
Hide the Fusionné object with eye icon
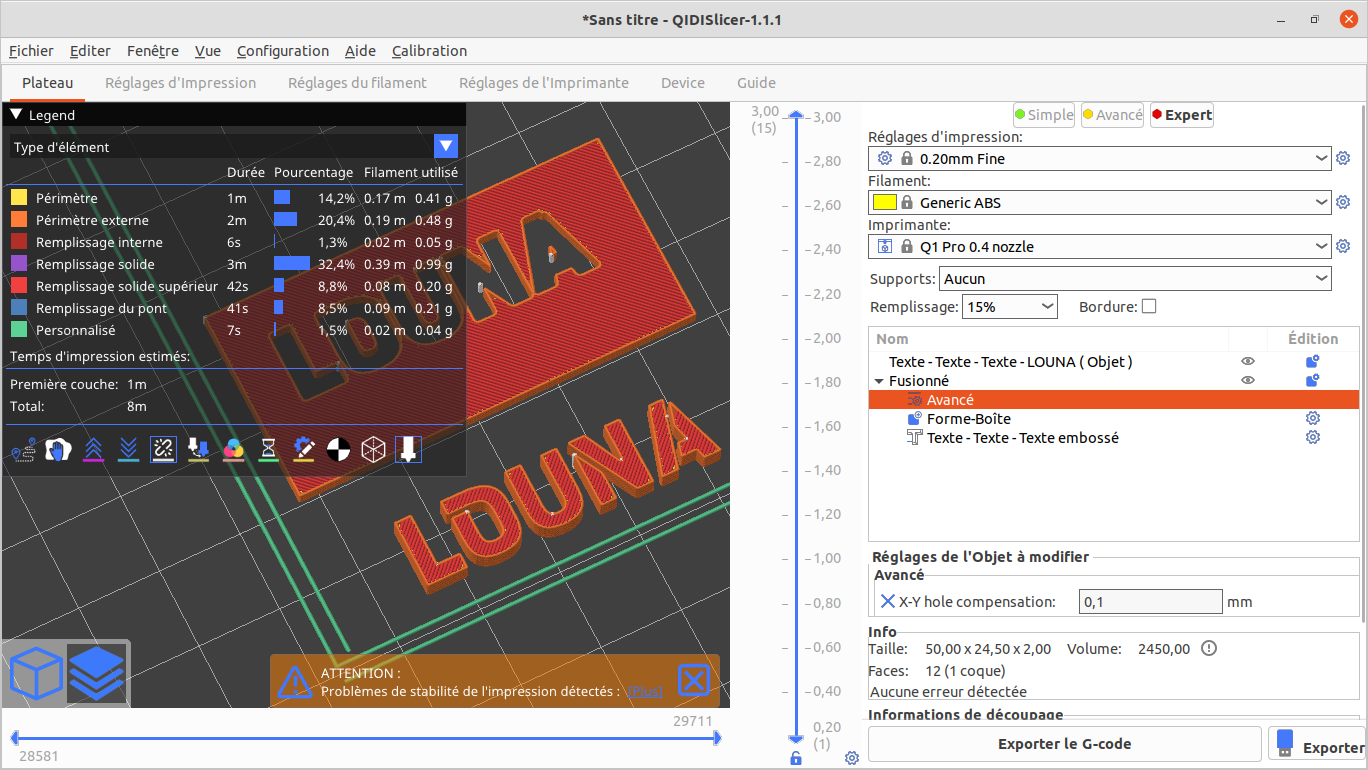click(x=1248, y=380)
